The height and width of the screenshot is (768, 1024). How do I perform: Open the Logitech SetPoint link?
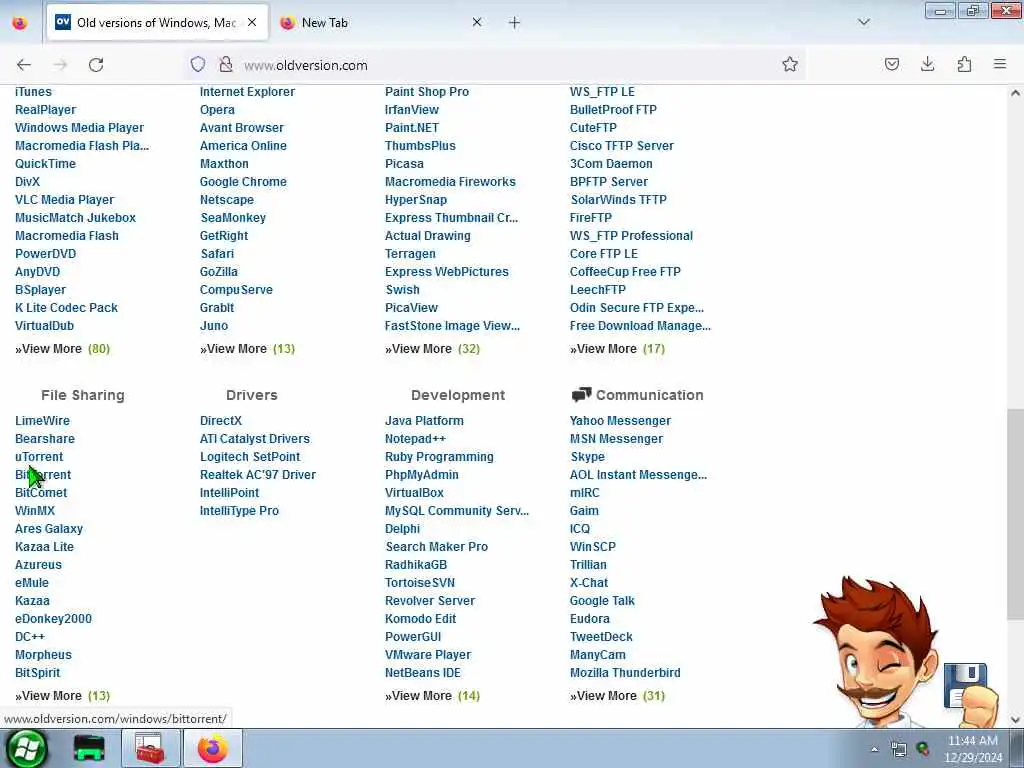pos(249,456)
